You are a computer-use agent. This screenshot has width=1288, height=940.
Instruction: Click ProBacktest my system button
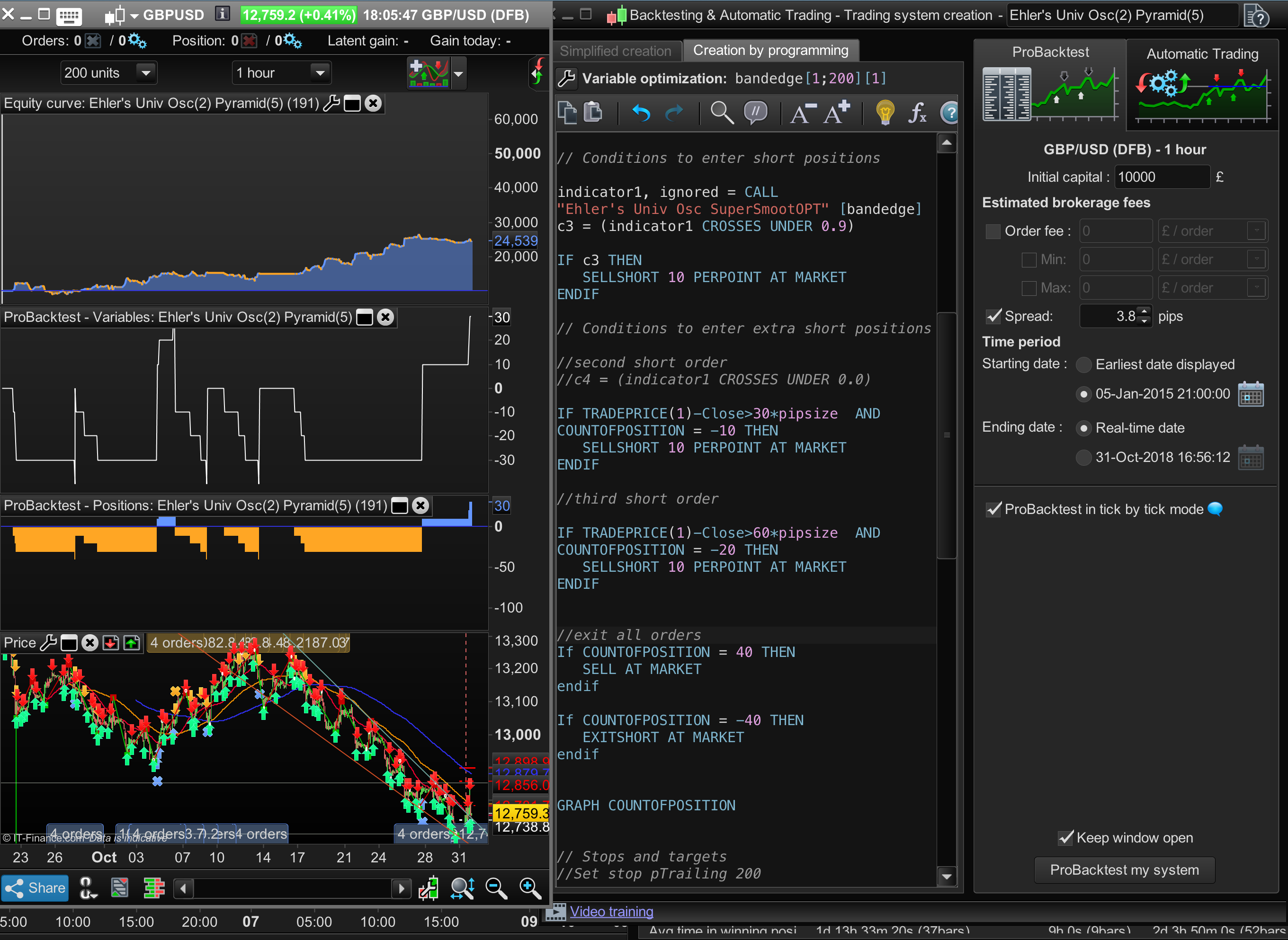[1124, 870]
